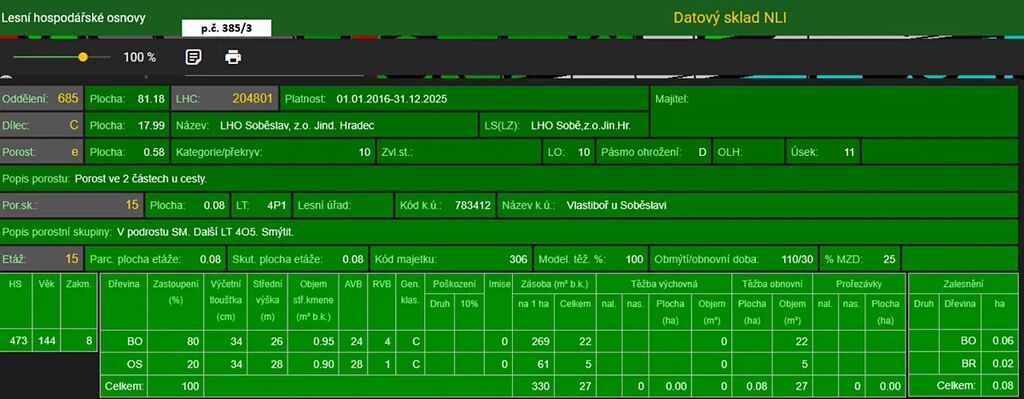Adjust the zoom slider handle
1024x399 pixels.
(83, 57)
